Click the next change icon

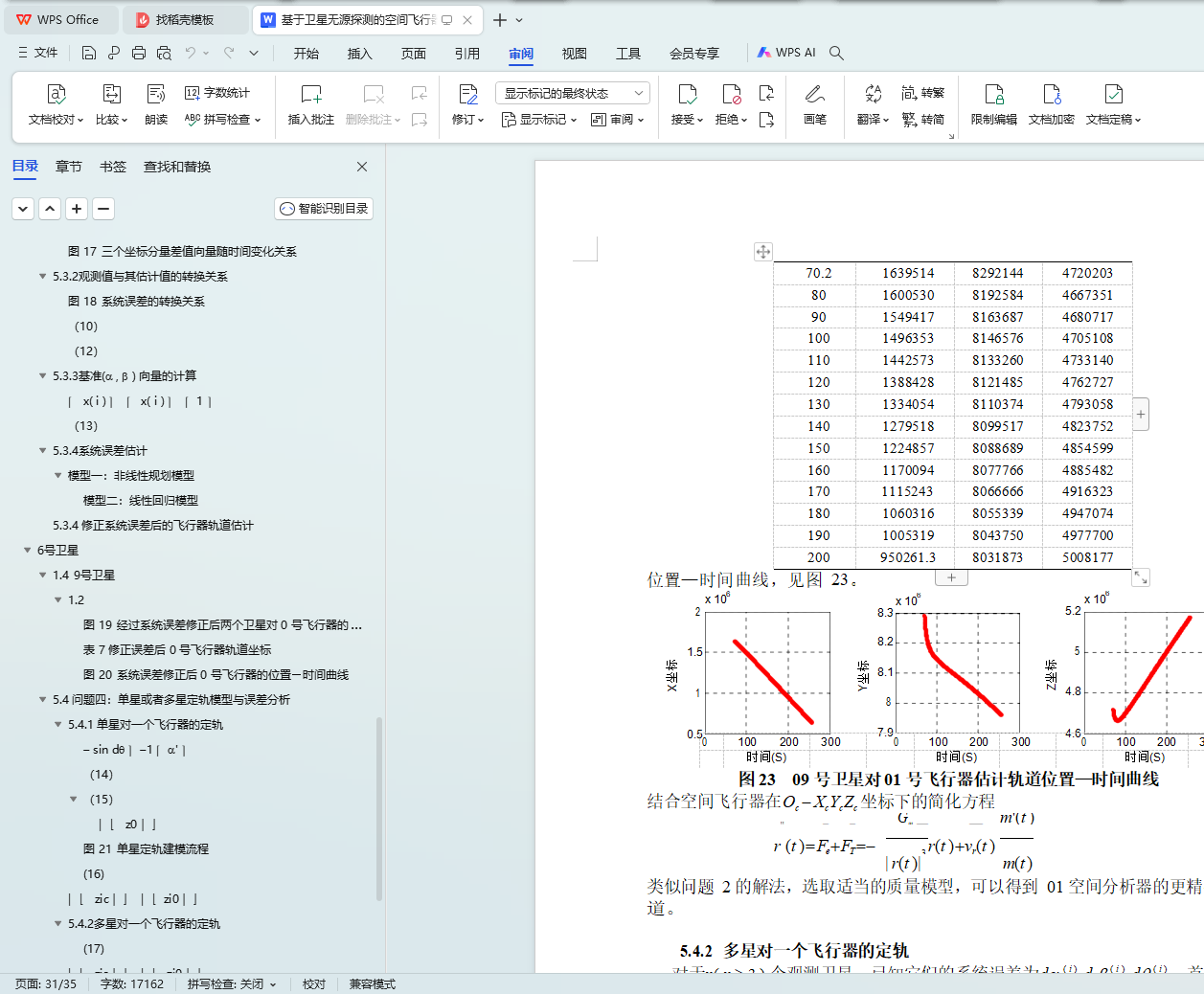pyautogui.click(x=766, y=120)
